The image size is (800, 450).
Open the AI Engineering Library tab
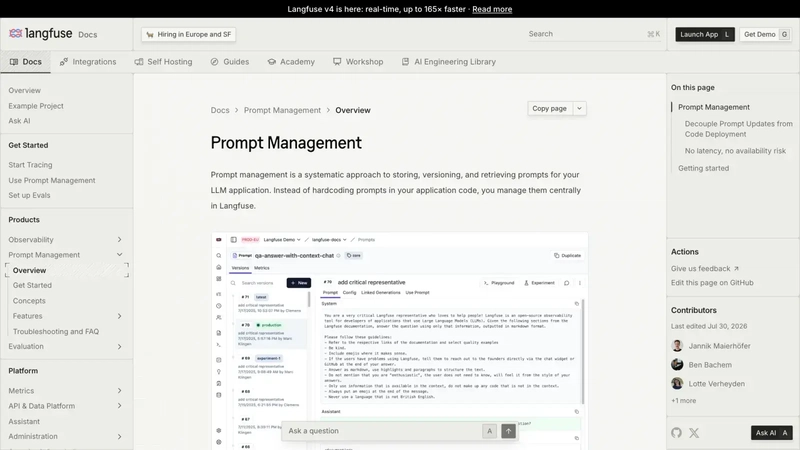point(448,62)
